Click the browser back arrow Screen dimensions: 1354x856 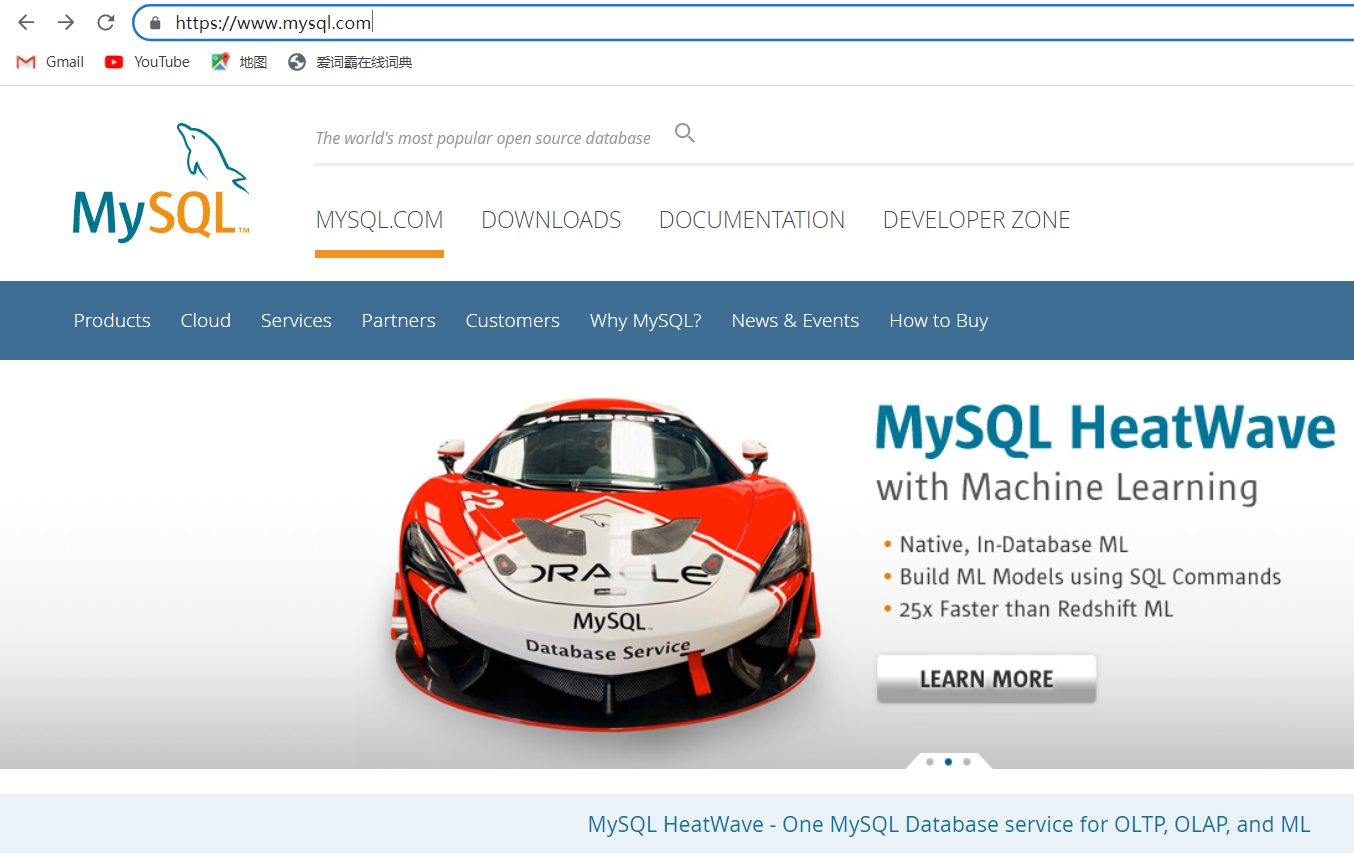click(x=26, y=22)
